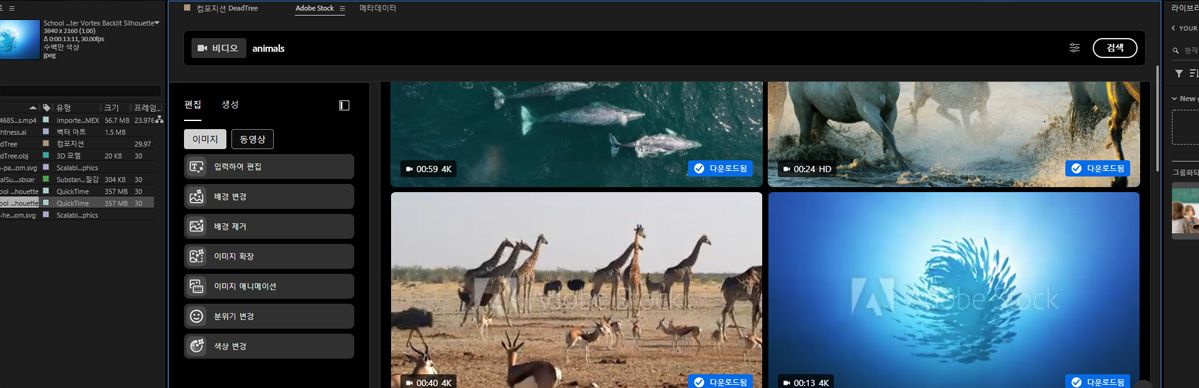Click the label color box on the 컴포지션 row
The height and width of the screenshot is (388, 1199).
point(46,144)
